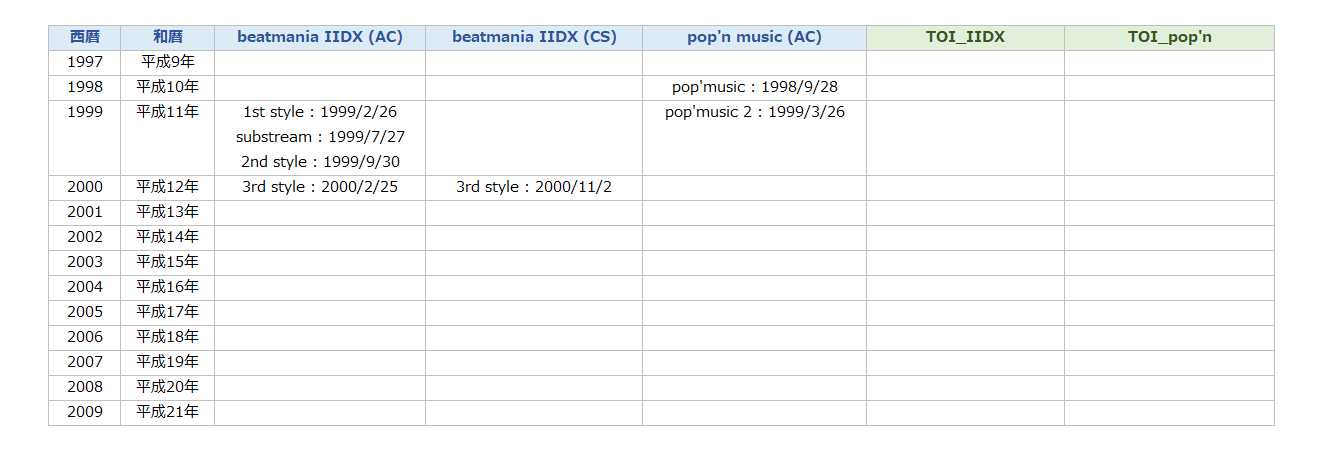Select the pop'n music (AC) header
The image size is (1326, 451).
[x=755, y=38]
